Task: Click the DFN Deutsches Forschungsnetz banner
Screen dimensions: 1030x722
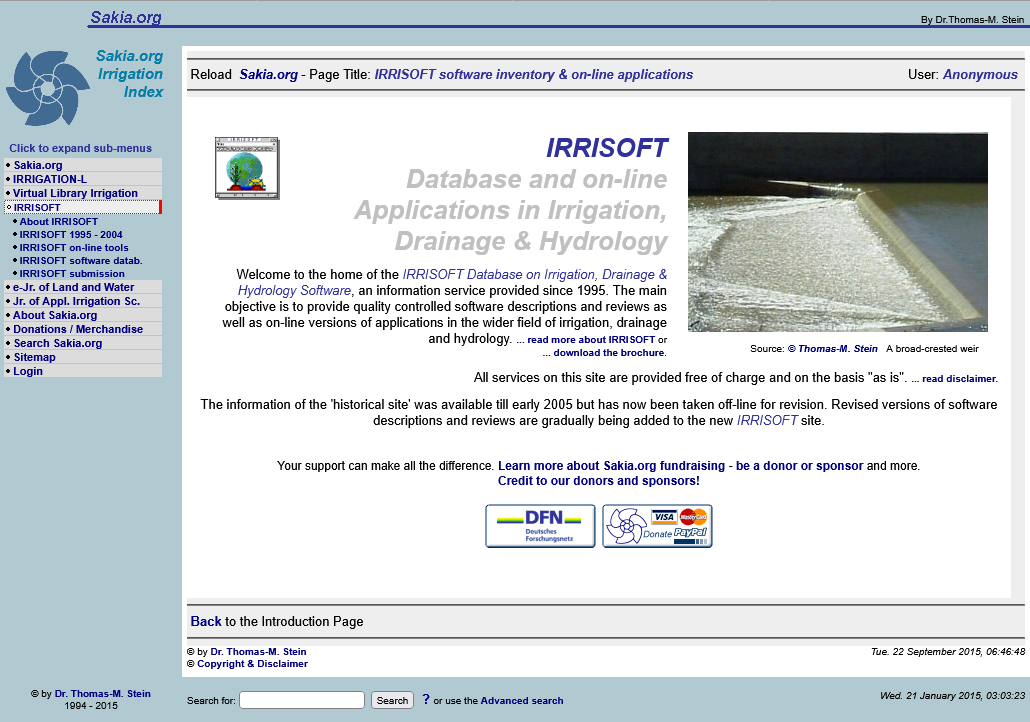Action: pyautogui.click(x=540, y=526)
